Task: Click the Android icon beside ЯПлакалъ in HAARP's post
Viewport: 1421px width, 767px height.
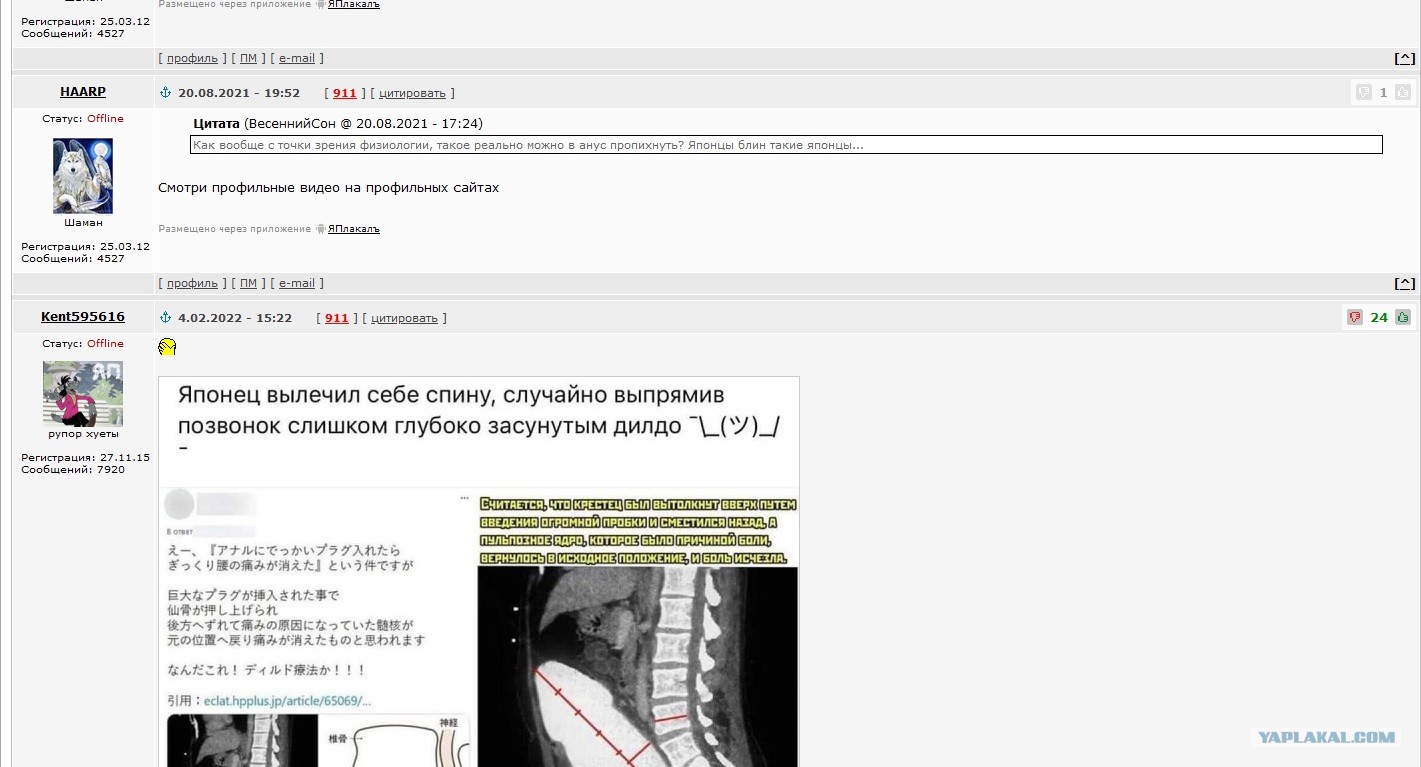Action: [x=320, y=229]
